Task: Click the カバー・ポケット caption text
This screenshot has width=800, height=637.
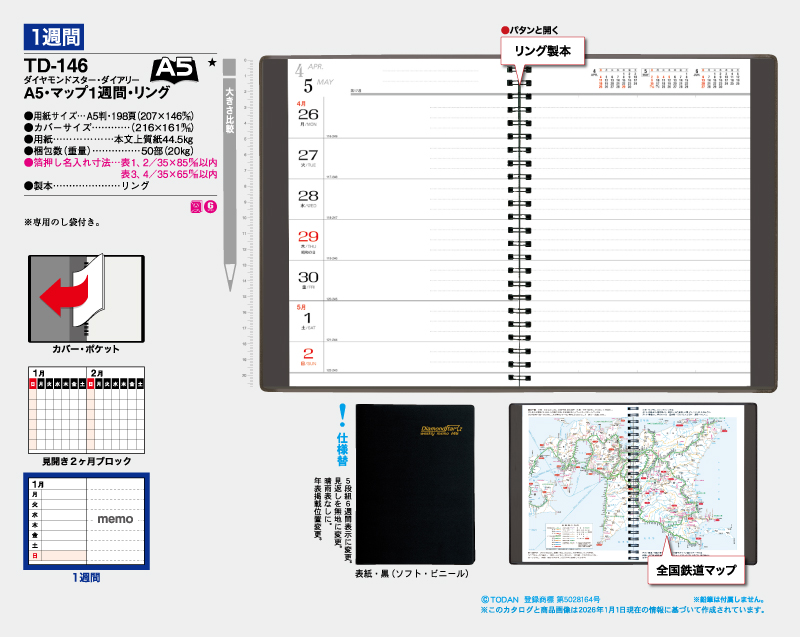Action: pos(86,349)
